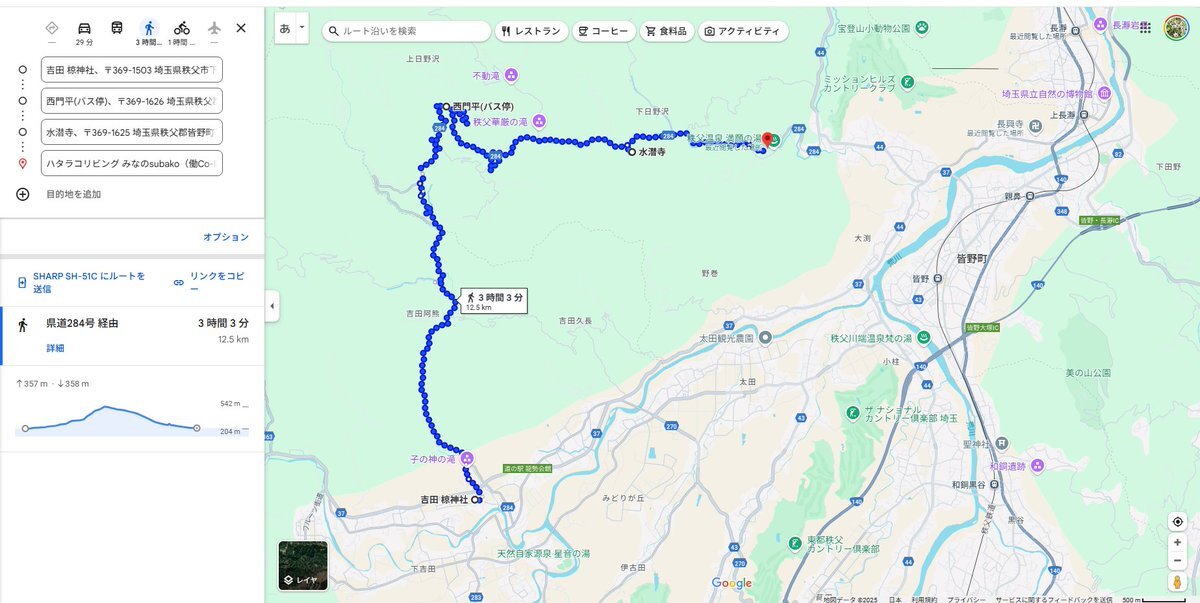The width and height of the screenshot is (1200, 603).
Task: Open the Google apps grid
Action: [1145, 28]
